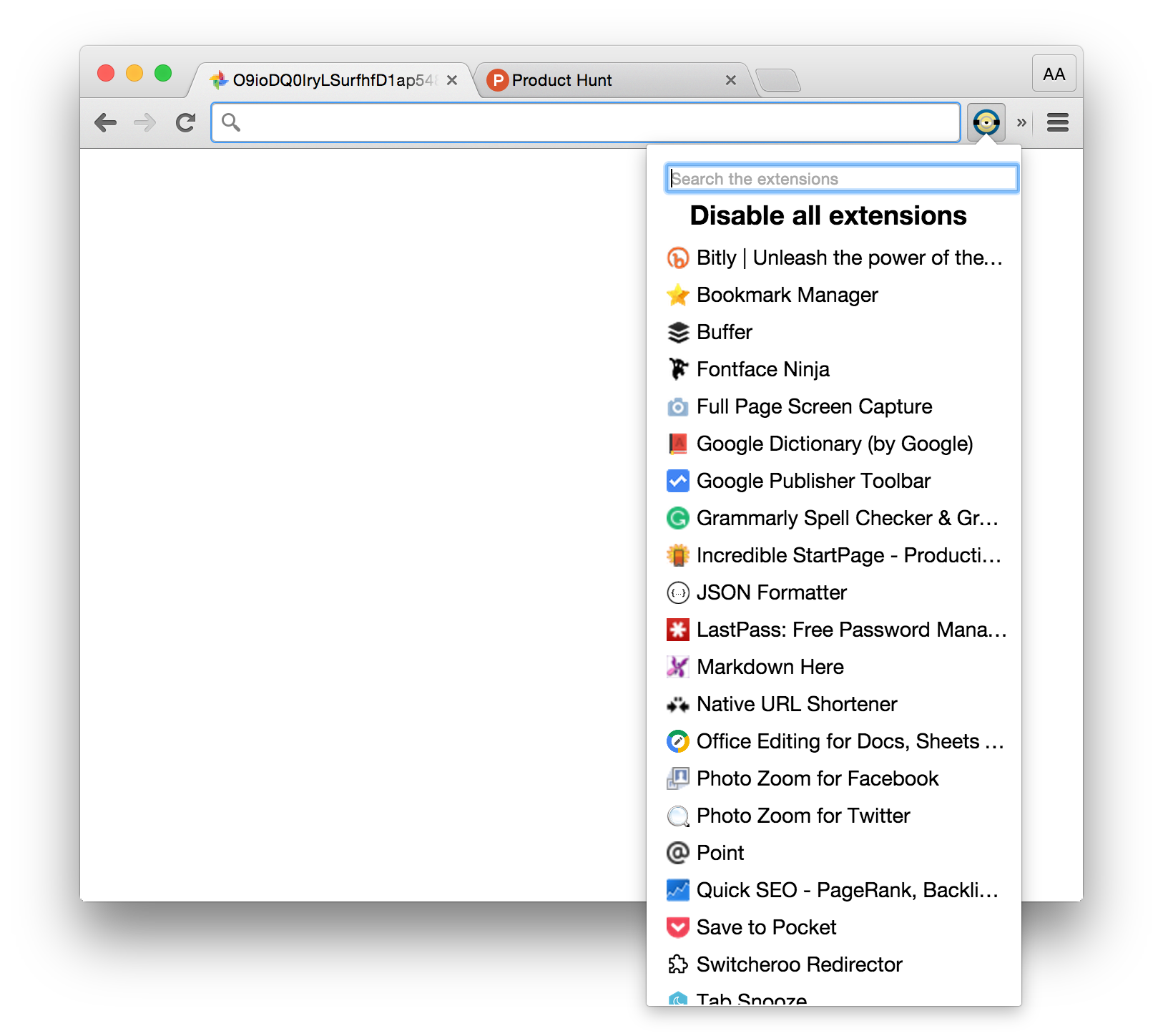This screenshot has height=1036, width=1163.
Task: Disable the Buffer extension
Action: (724, 332)
